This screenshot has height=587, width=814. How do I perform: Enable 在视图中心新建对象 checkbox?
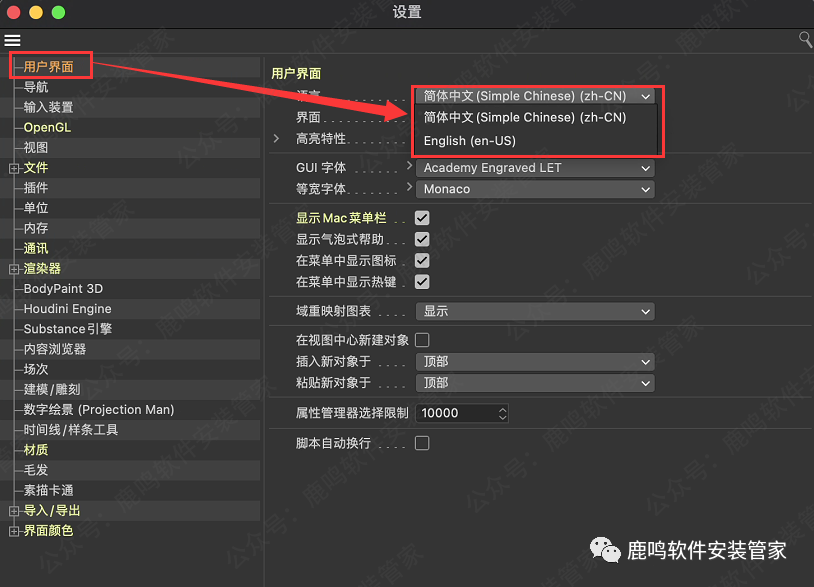[x=422, y=340]
